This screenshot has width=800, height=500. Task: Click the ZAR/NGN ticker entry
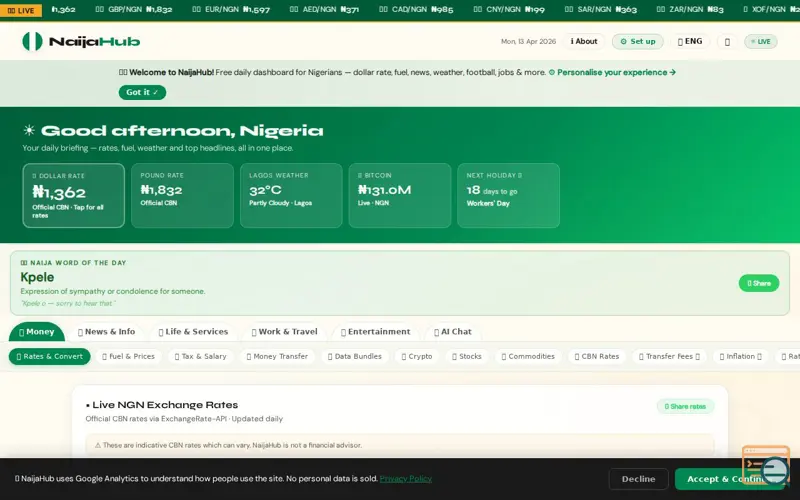click(690, 10)
